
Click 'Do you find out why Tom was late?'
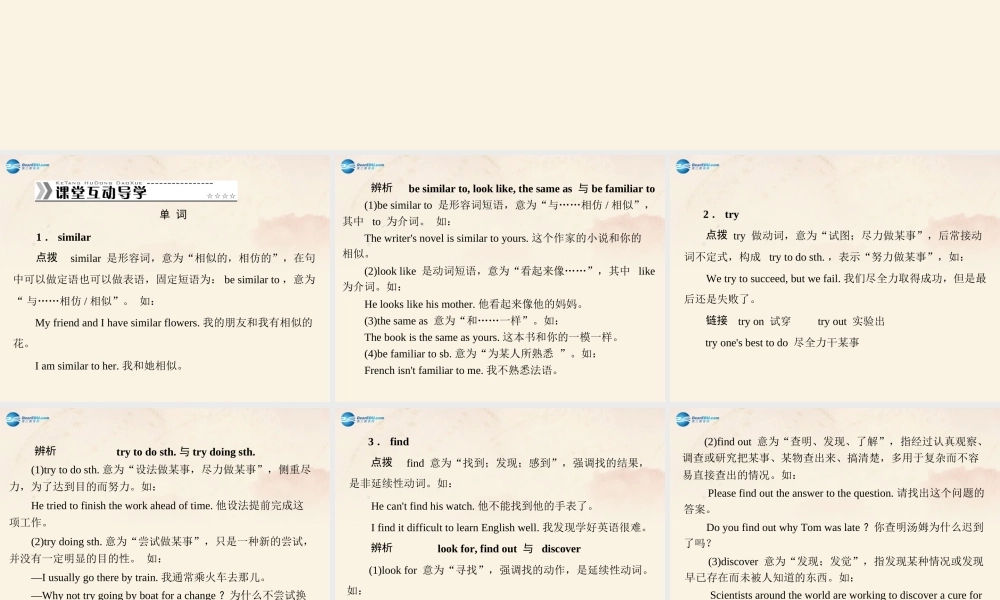[x=788, y=528]
